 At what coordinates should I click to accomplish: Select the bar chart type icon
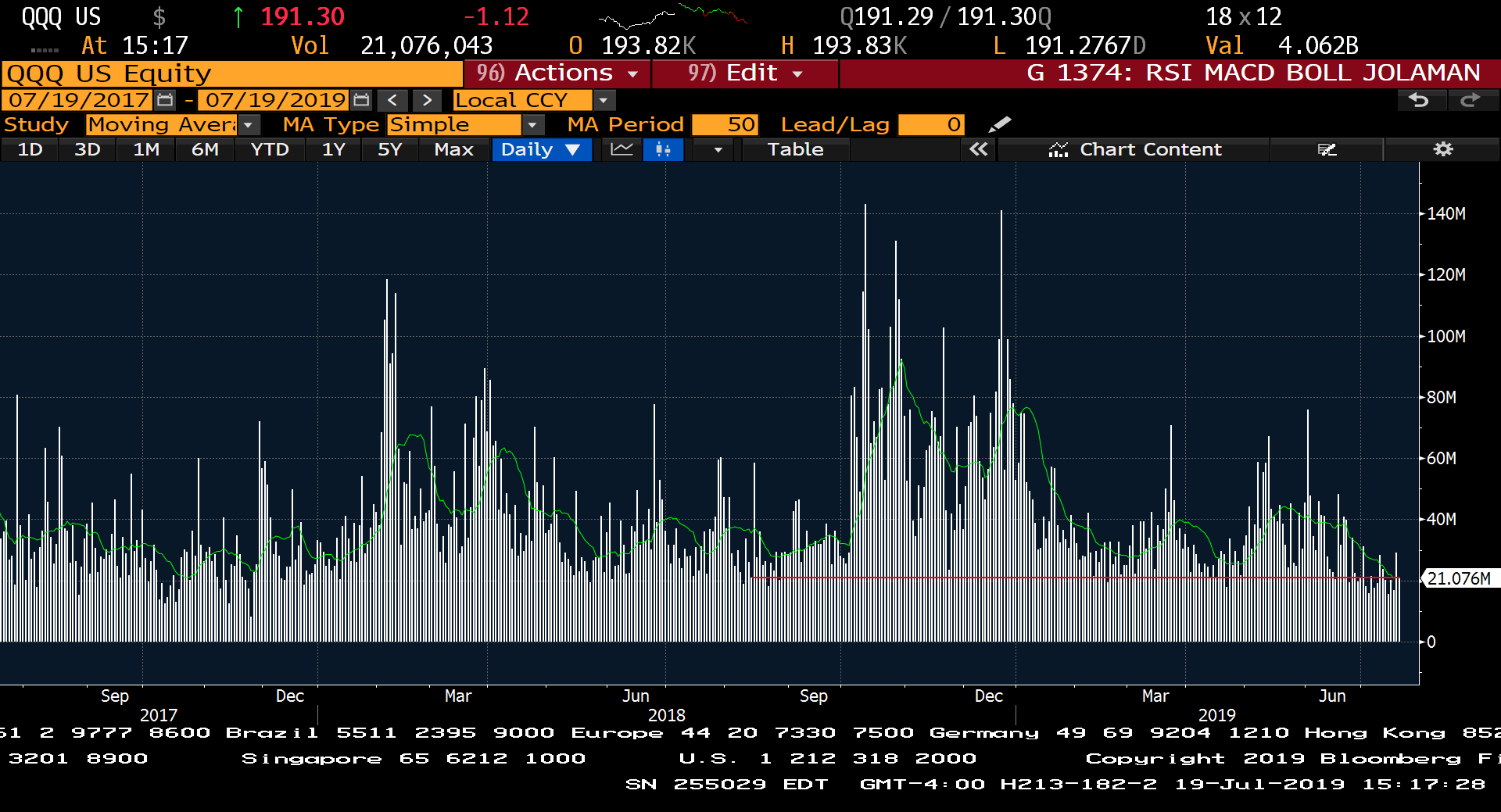663,149
